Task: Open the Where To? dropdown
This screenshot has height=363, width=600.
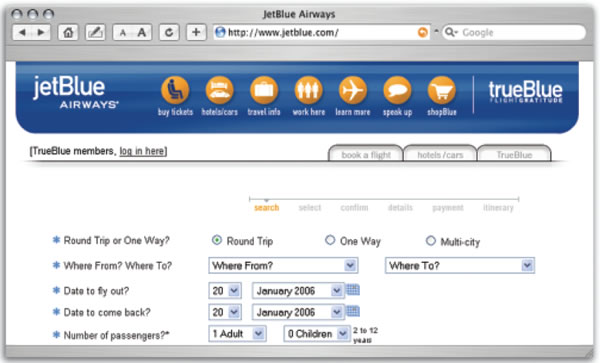Action: [x=460, y=265]
